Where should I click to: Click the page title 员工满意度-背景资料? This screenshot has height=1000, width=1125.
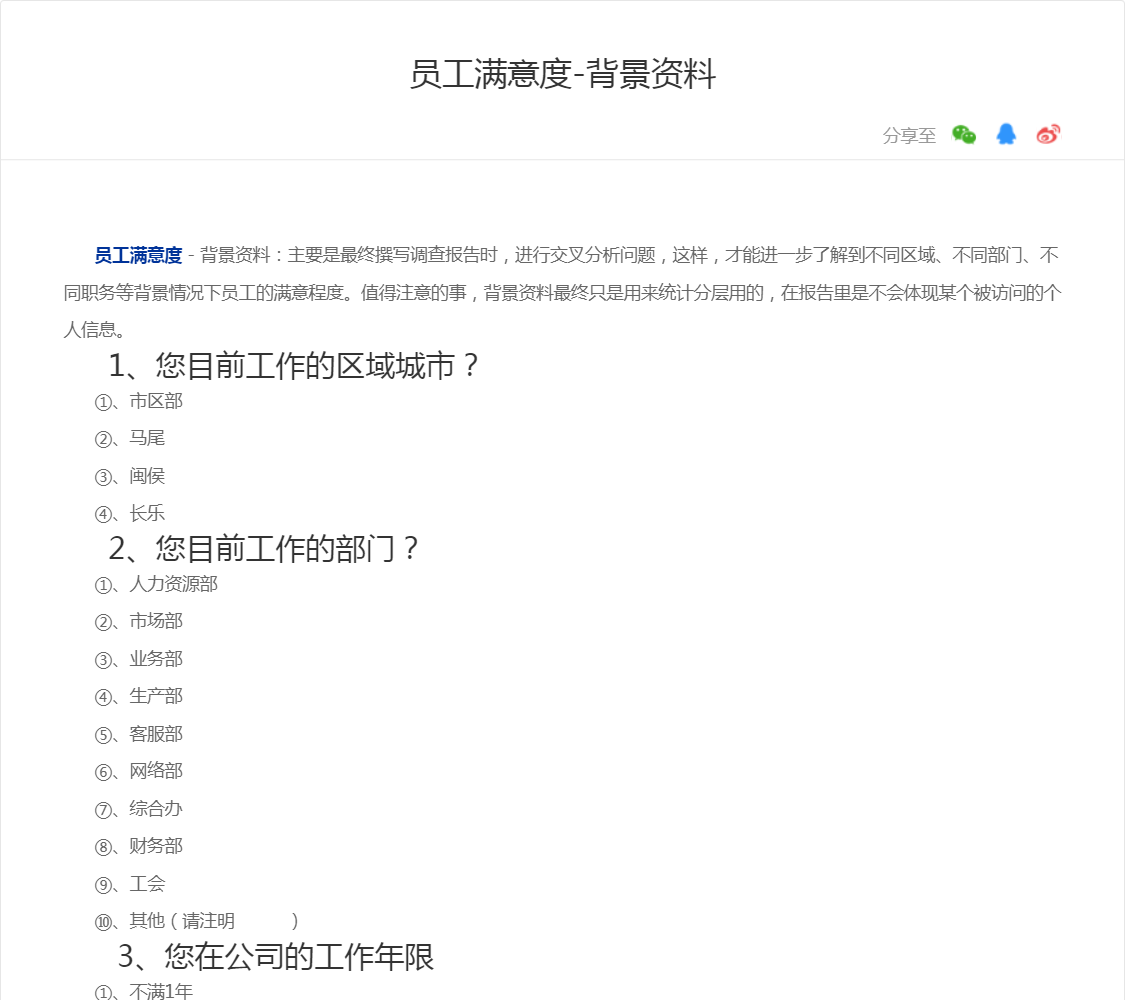pos(562,75)
